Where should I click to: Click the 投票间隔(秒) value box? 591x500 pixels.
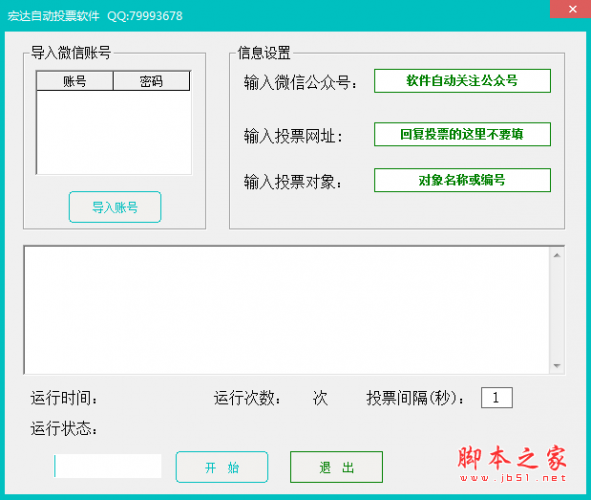click(497, 398)
